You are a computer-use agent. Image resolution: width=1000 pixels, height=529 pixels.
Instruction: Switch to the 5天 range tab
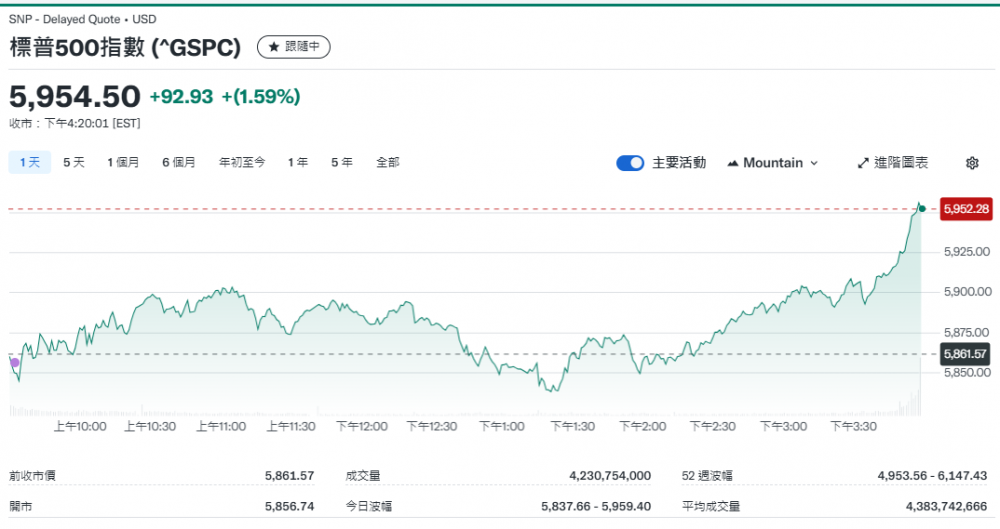74,162
